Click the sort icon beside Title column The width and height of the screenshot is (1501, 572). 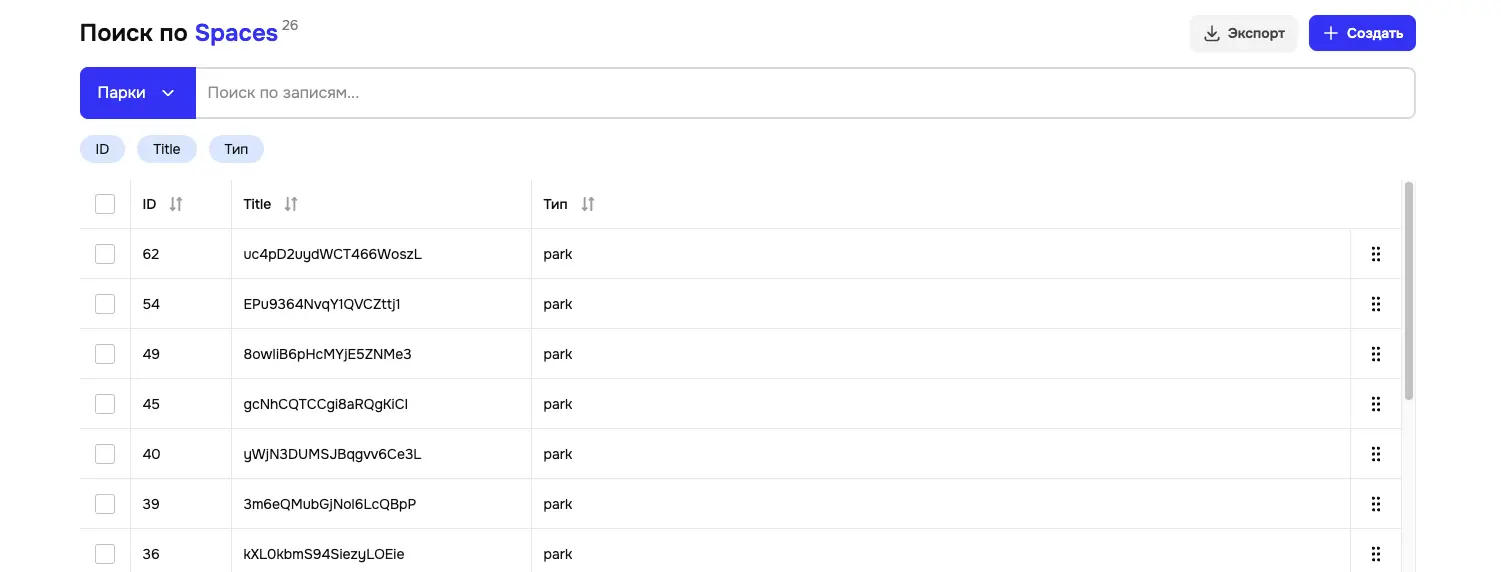tap(291, 204)
